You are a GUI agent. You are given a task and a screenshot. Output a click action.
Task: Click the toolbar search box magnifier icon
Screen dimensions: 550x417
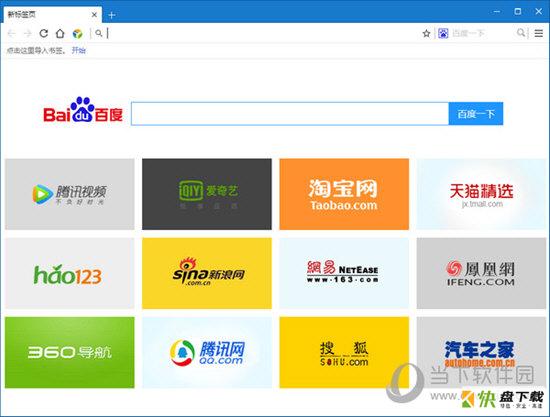tap(521, 33)
